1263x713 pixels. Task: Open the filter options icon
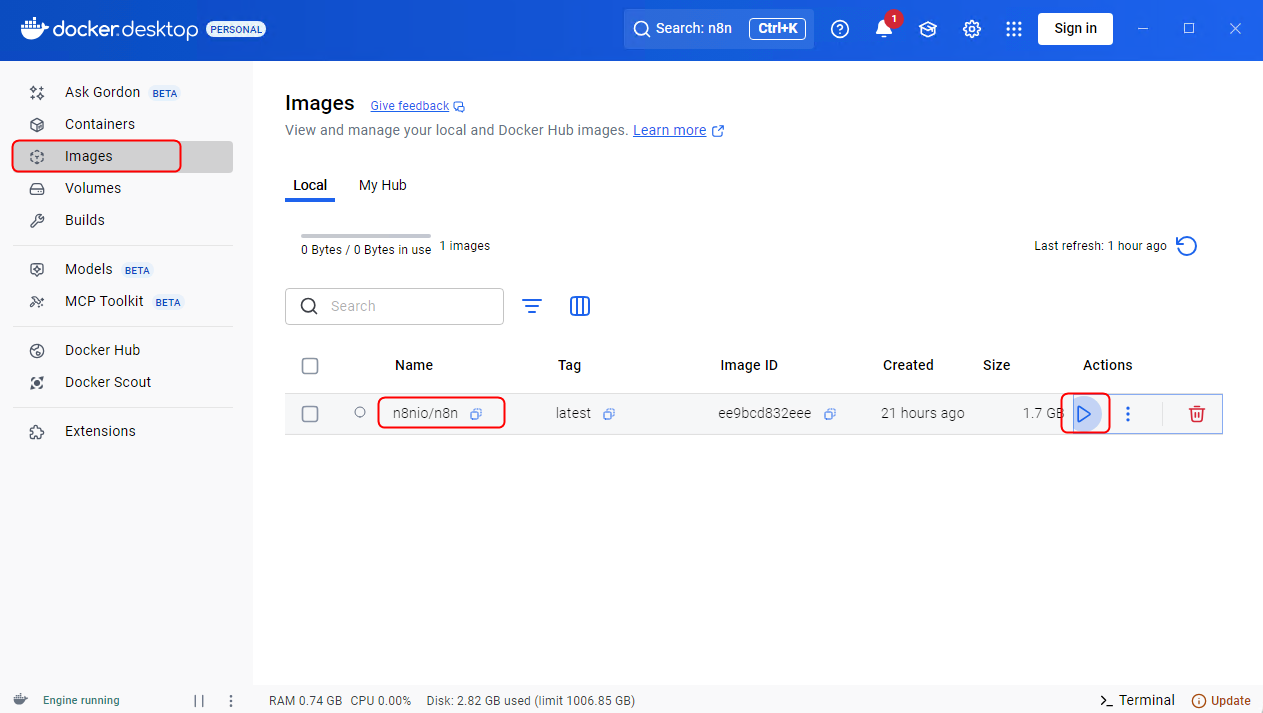[532, 306]
